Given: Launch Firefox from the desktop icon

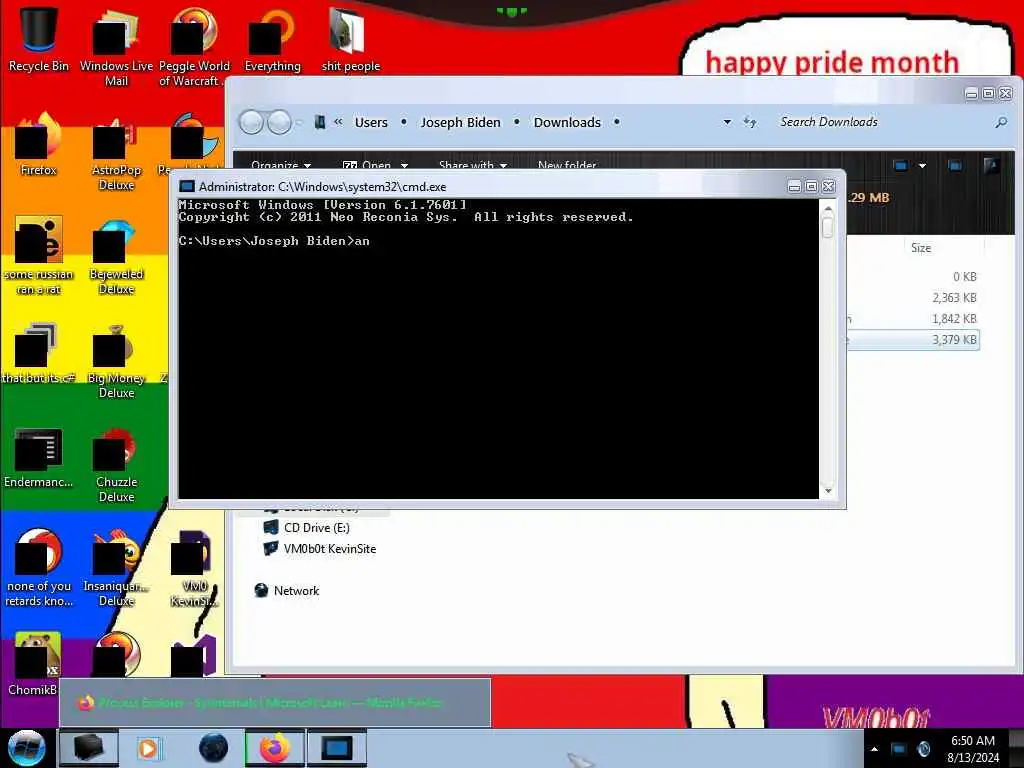Looking at the screenshot, I should [x=39, y=145].
